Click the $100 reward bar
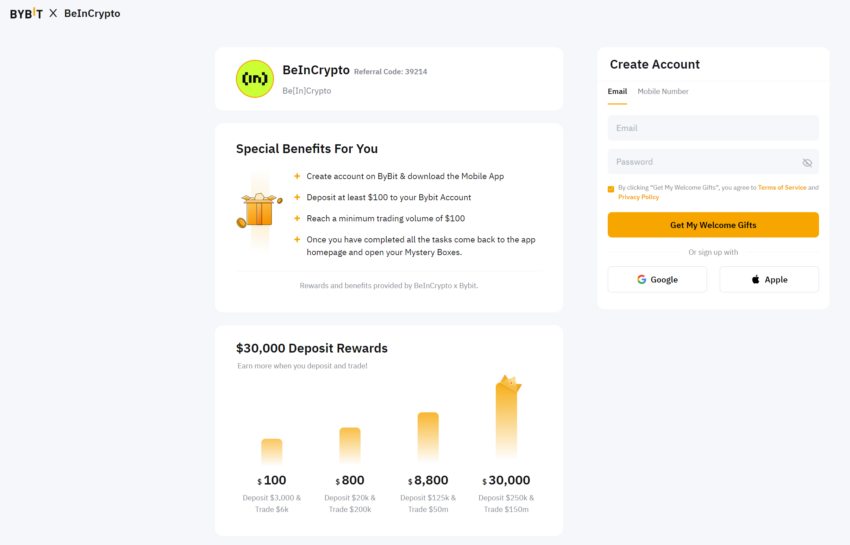Viewport: 850px width, 545px height. (x=272, y=451)
